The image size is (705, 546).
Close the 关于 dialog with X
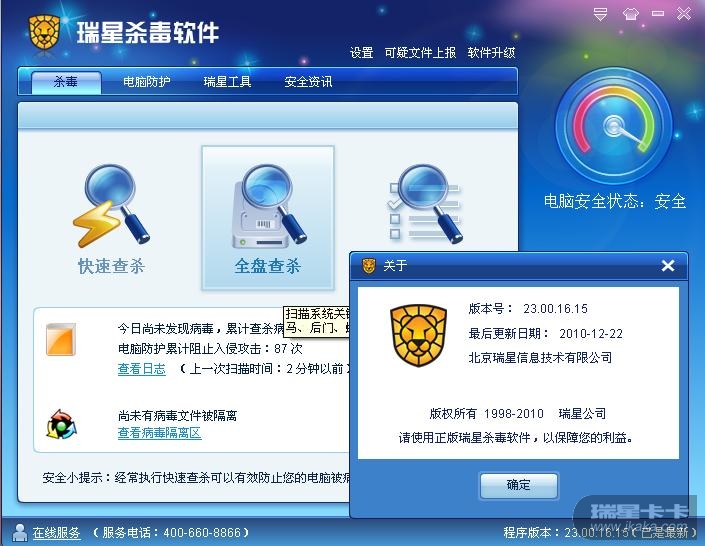668,266
